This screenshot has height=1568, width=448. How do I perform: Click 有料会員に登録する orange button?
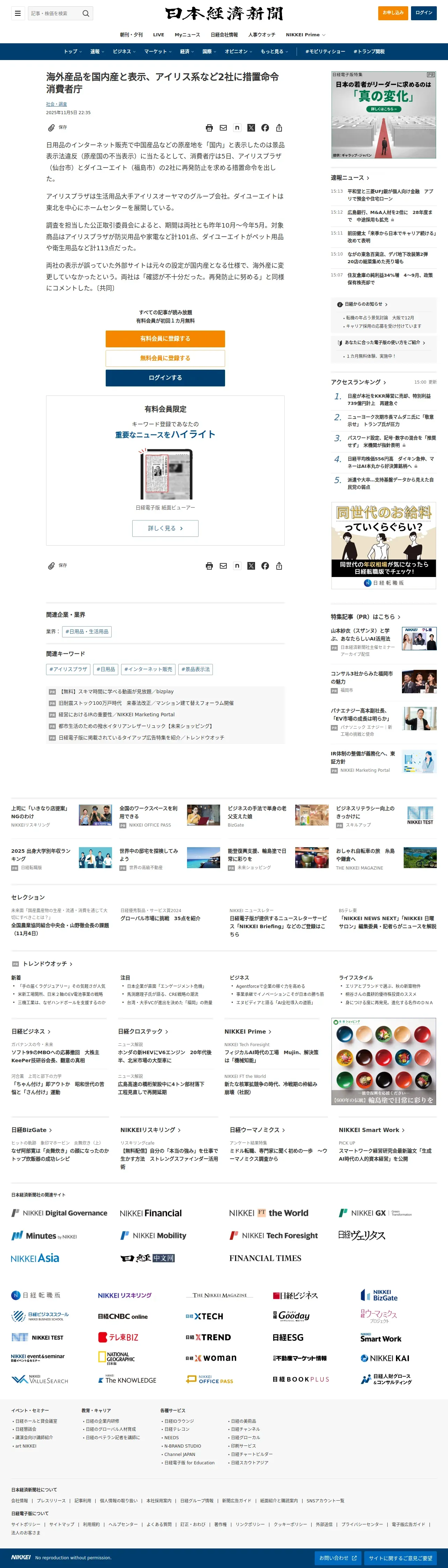click(165, 339)
